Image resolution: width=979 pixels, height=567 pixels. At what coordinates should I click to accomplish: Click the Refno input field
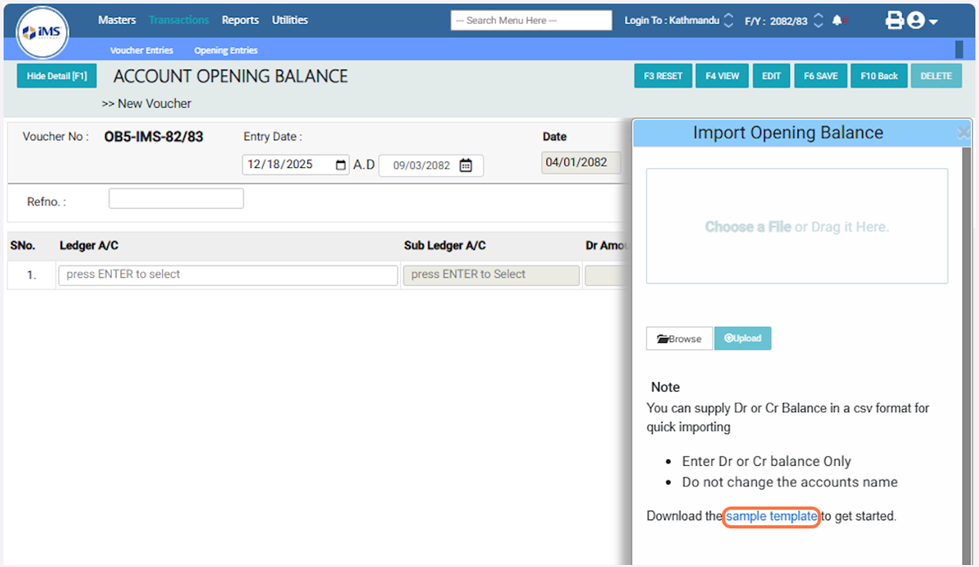click(176, 199)
